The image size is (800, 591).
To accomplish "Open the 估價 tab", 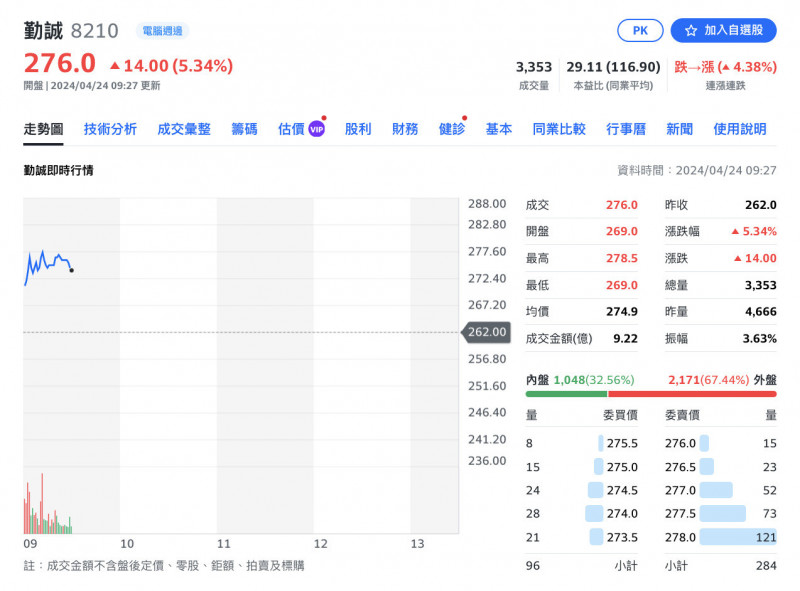I will pos(291,129).
